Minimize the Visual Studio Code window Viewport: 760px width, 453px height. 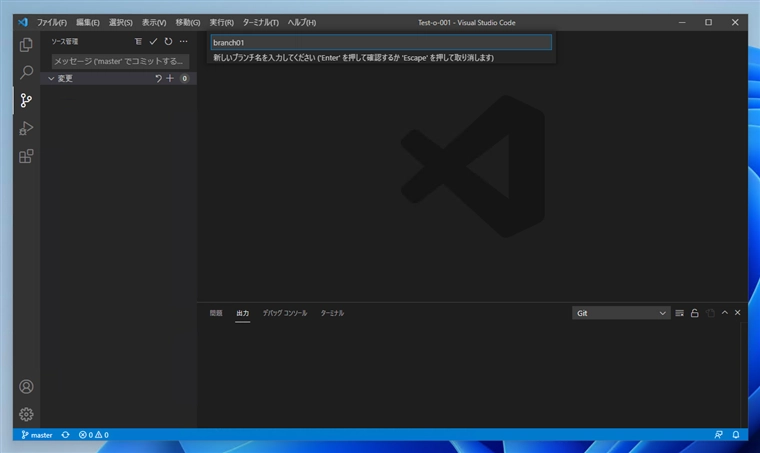pyautogui.click(x=682, y=22)
